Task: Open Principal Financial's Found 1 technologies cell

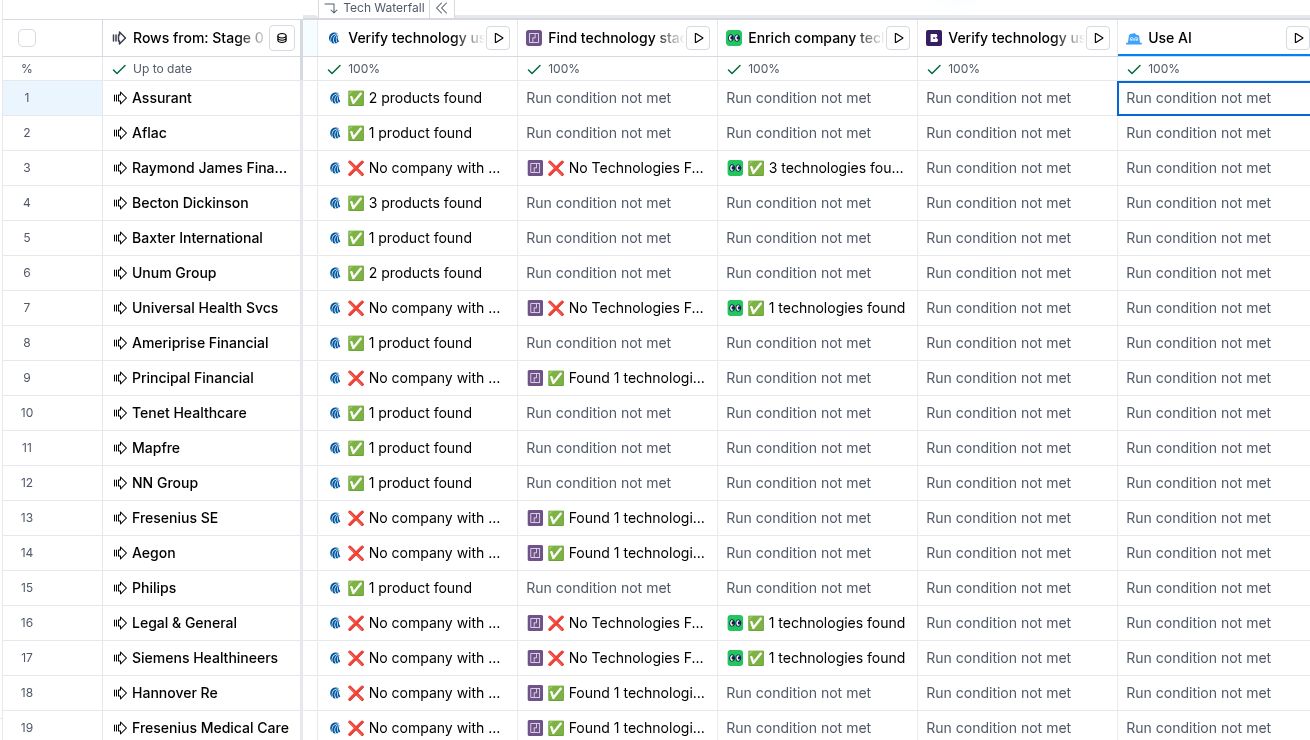Action: 617,378
